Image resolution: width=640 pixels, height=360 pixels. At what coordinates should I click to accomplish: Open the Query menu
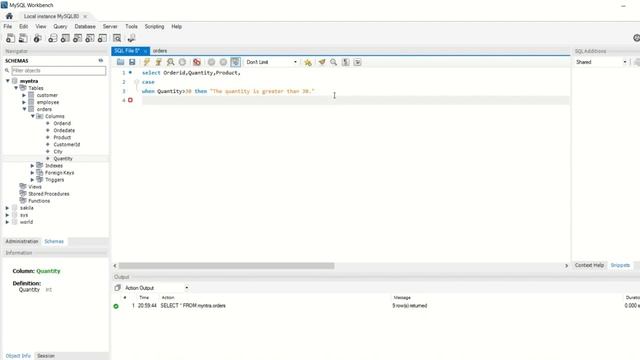coord(60,27)
